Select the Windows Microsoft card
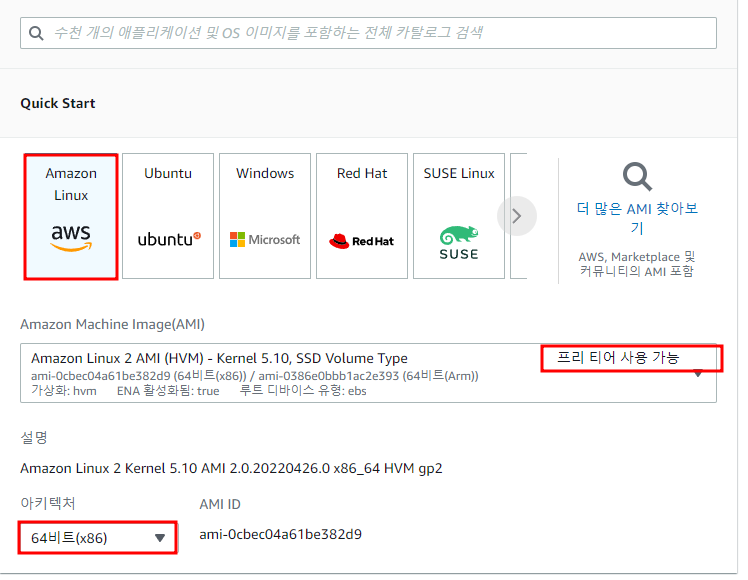 (x=265, y=216)
